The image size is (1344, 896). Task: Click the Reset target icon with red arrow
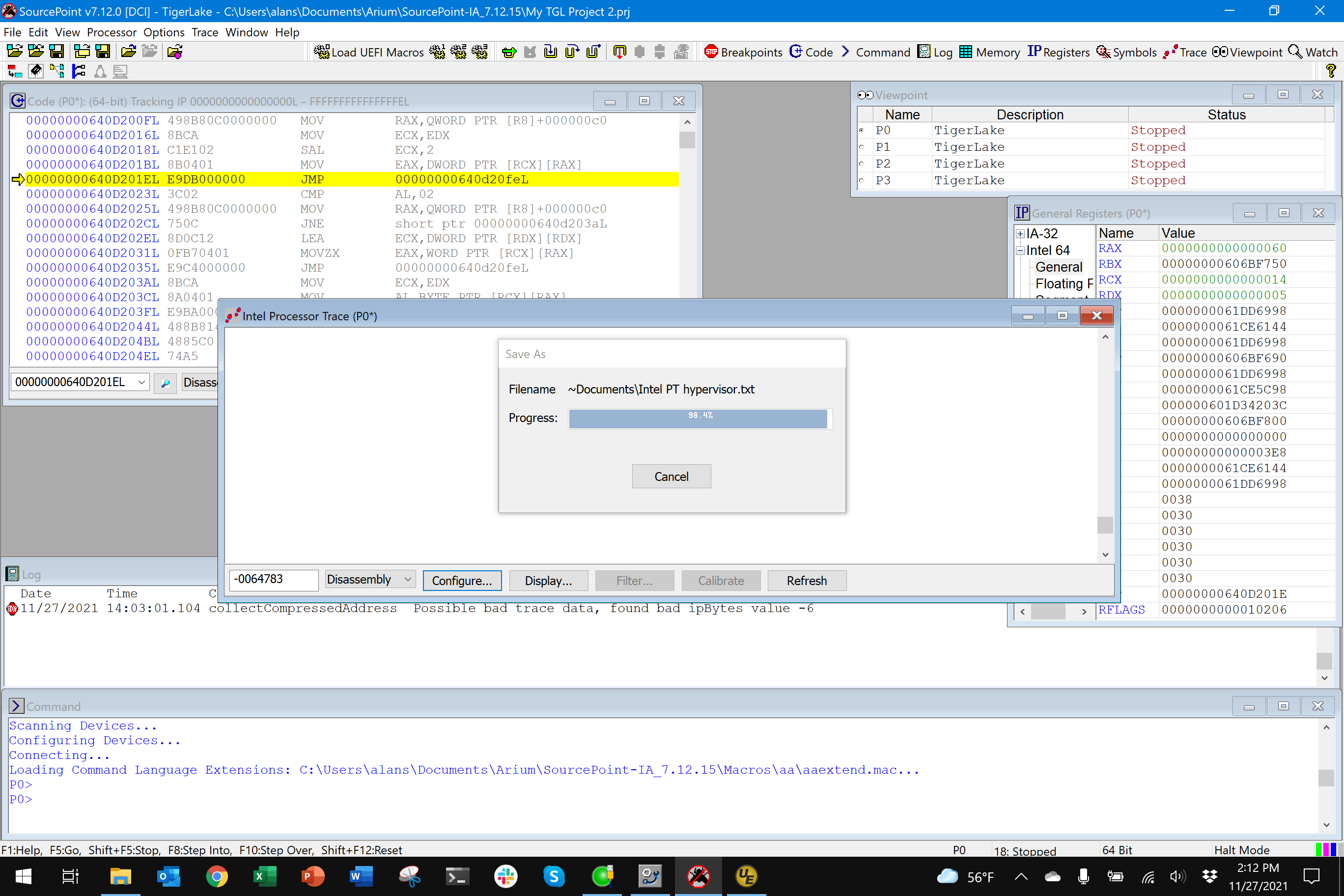619,52
